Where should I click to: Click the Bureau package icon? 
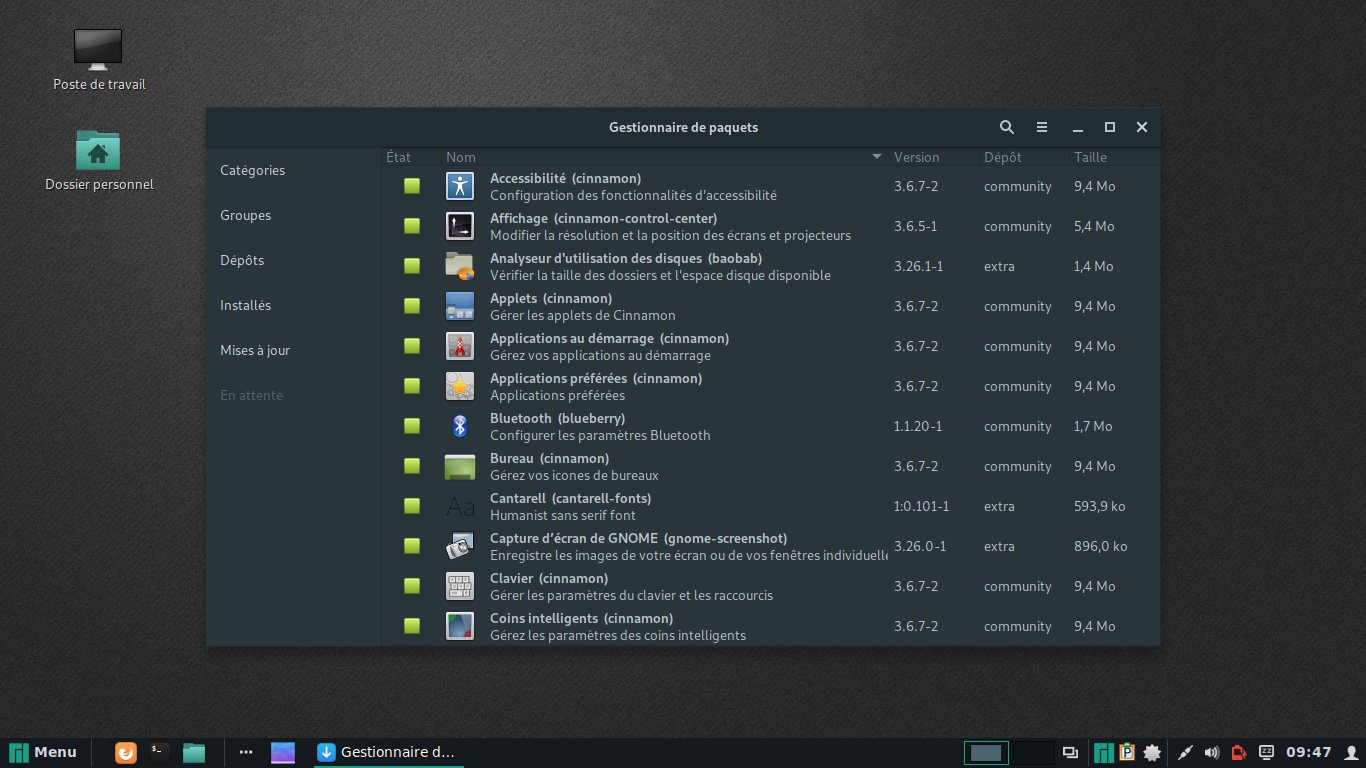(x=459, y=466)
